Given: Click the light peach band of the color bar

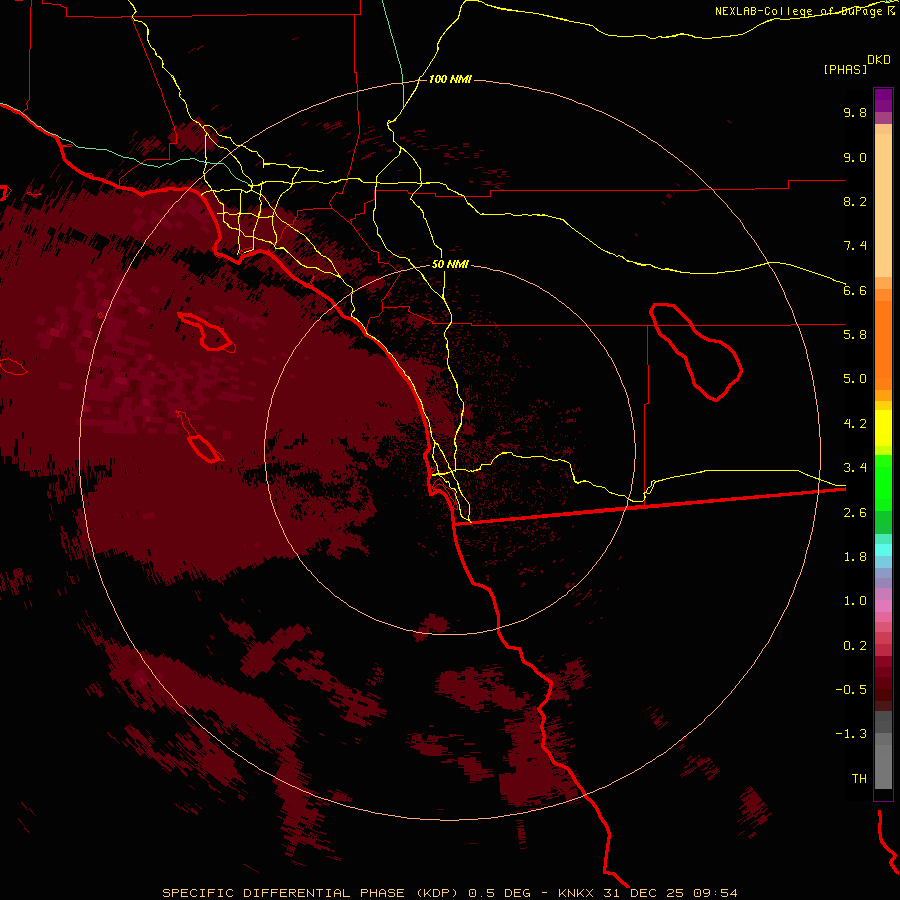Looking at the screenshot, I should tap(883, 205).
